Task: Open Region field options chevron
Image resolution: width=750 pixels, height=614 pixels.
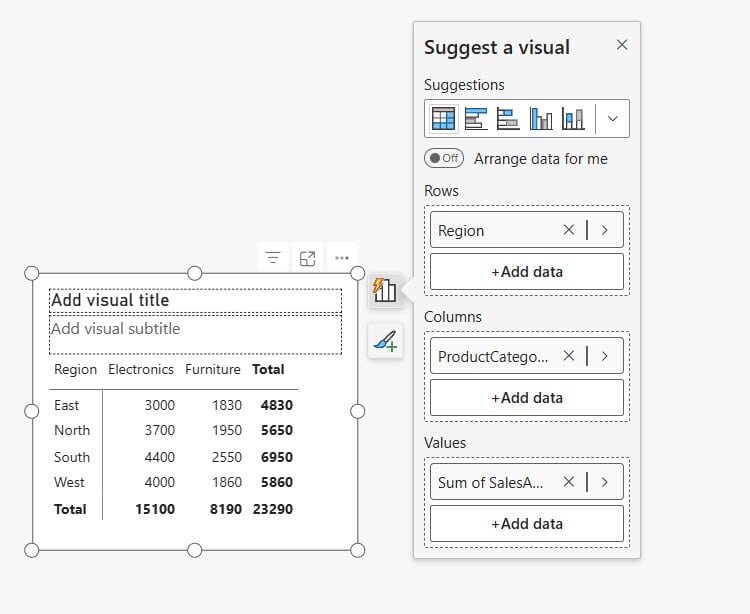Action: pyautogui.click(x=605, y=230)
